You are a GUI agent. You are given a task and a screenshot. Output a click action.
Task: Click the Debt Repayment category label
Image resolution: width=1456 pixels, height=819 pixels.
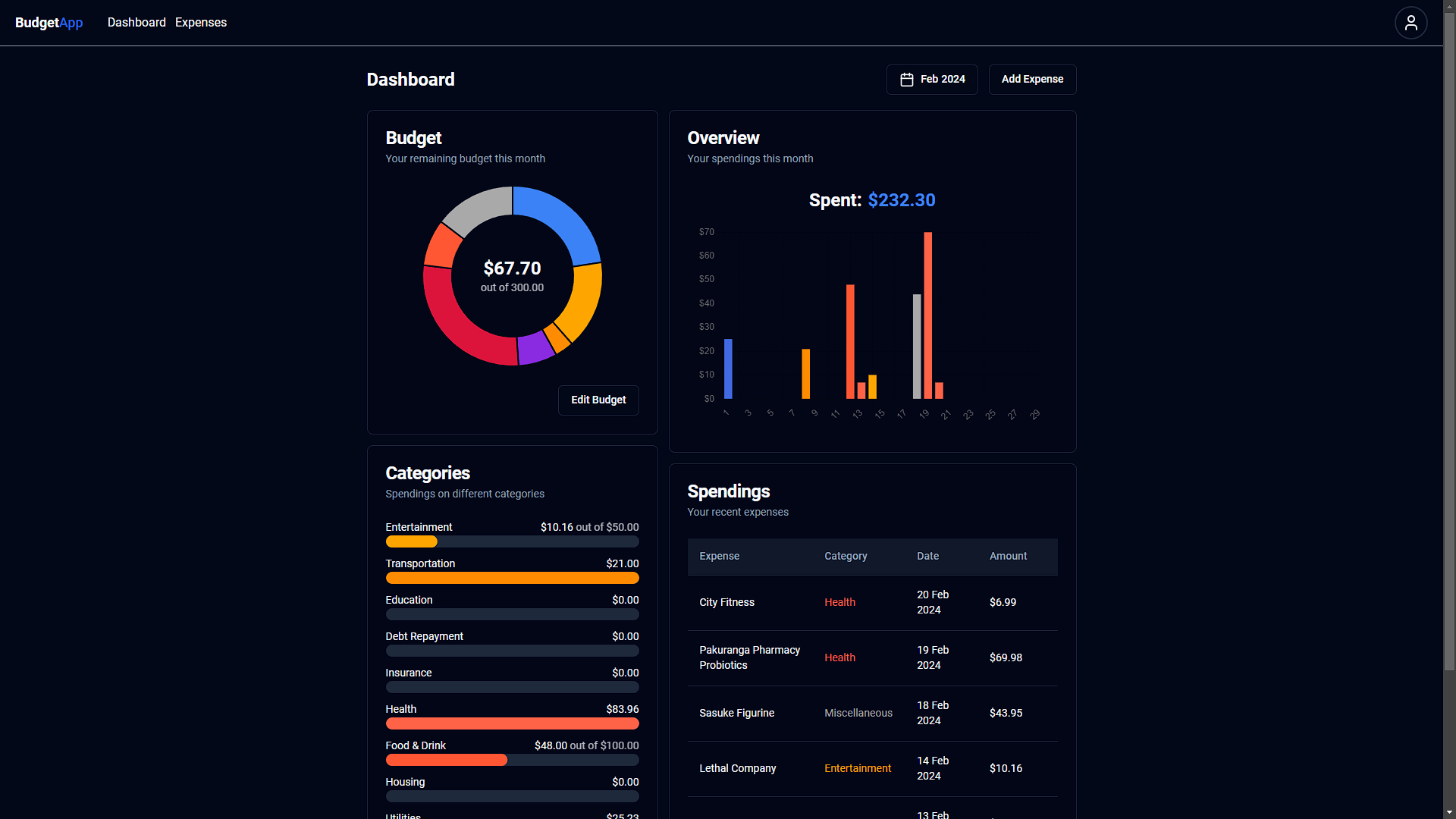[x=424, y=636]
